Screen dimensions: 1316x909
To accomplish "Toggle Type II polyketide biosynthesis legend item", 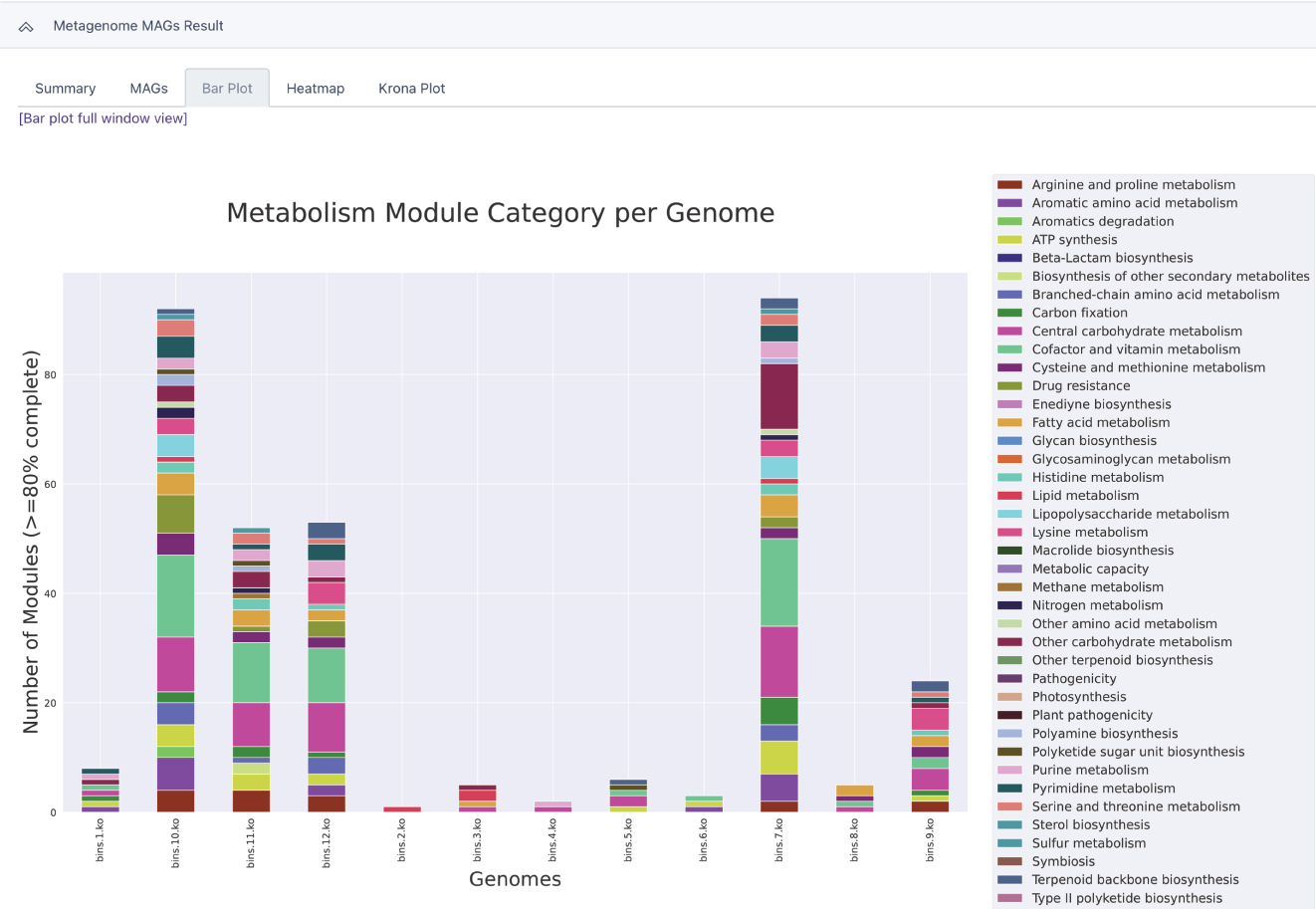I will [x=1126, y=898].
